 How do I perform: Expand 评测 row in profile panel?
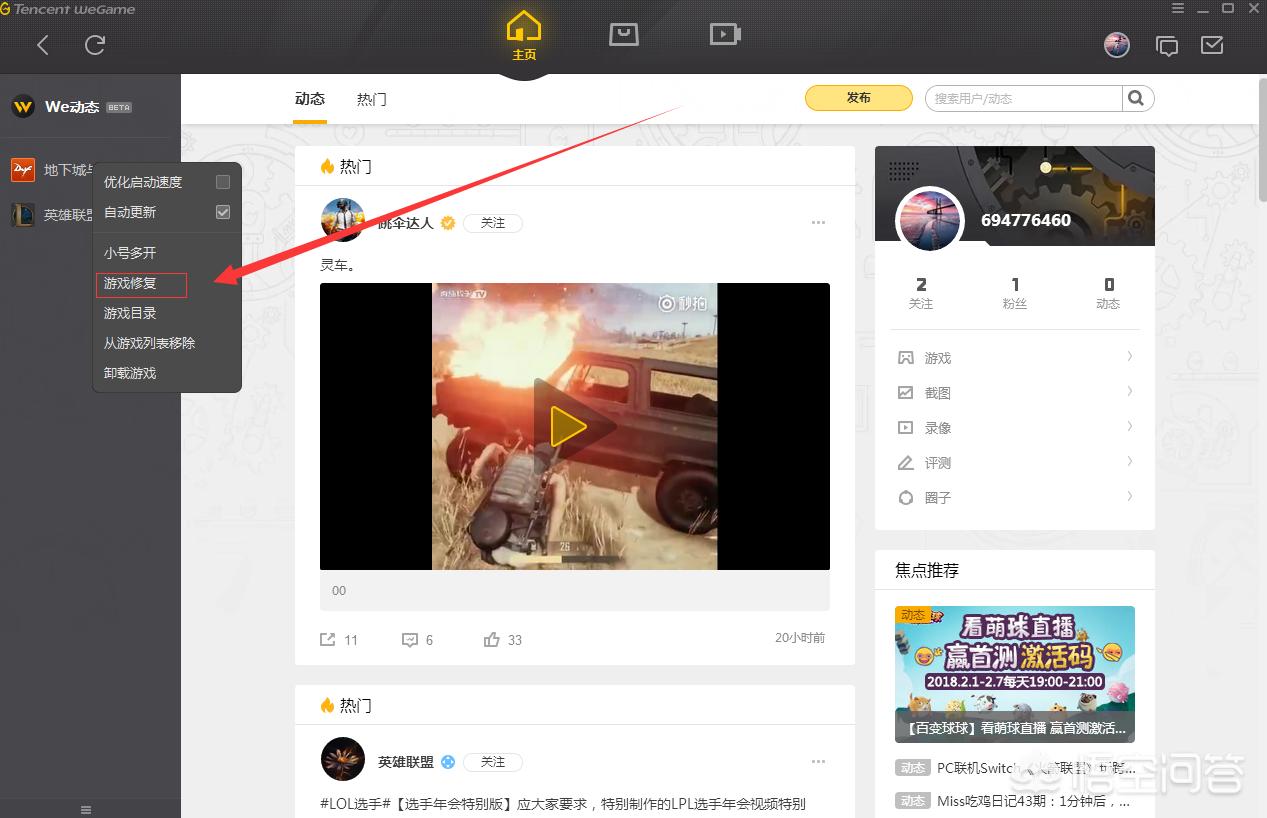(x=1015, y=462)
